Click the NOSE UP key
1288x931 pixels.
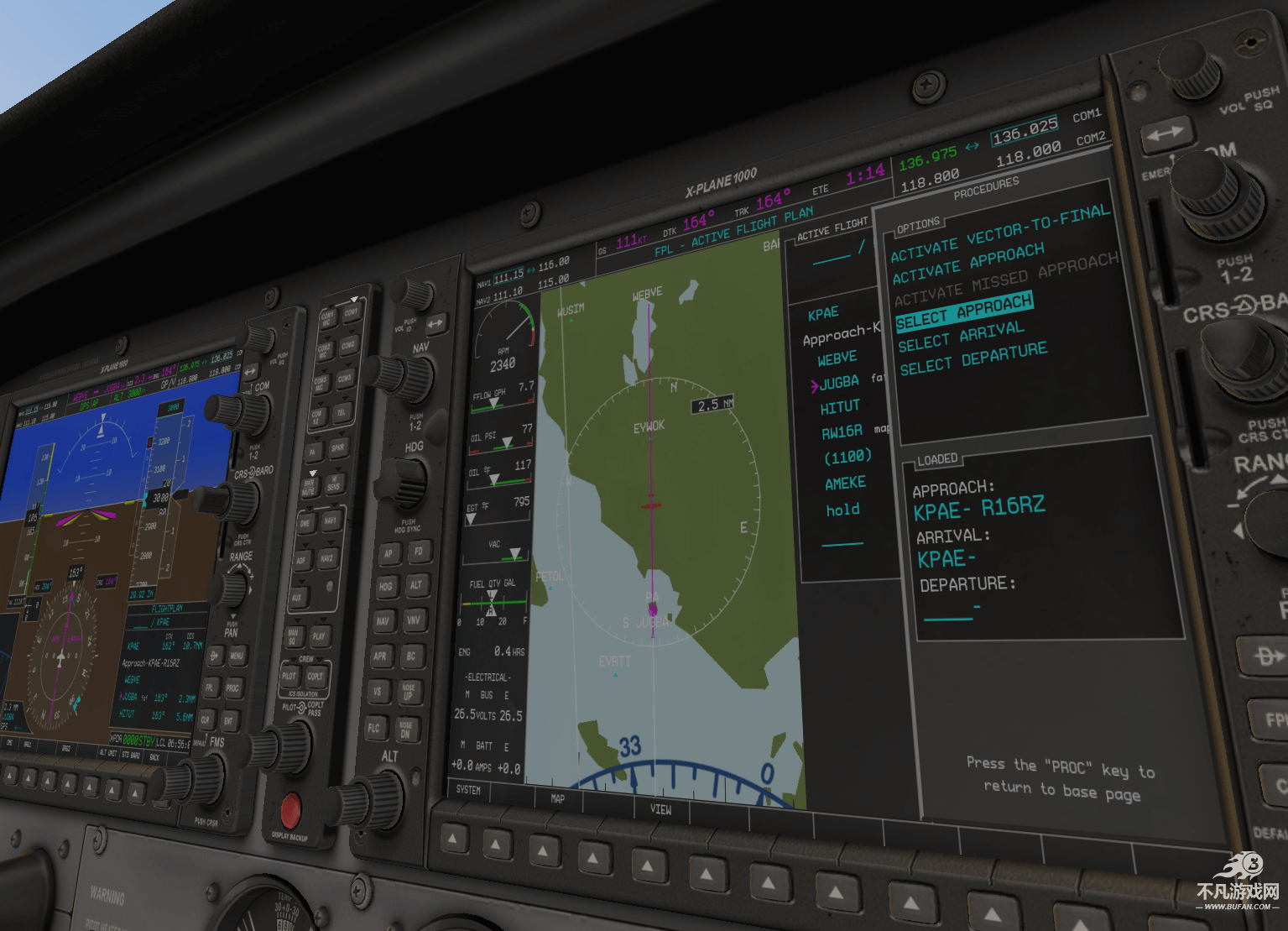pyautogui.click(x=409, y=693)
